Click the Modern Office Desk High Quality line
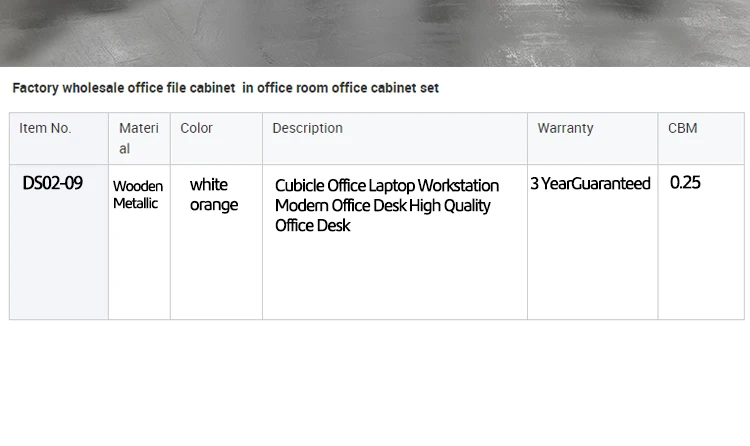Viewport: 750px width, 446px height. click(383, 205)
